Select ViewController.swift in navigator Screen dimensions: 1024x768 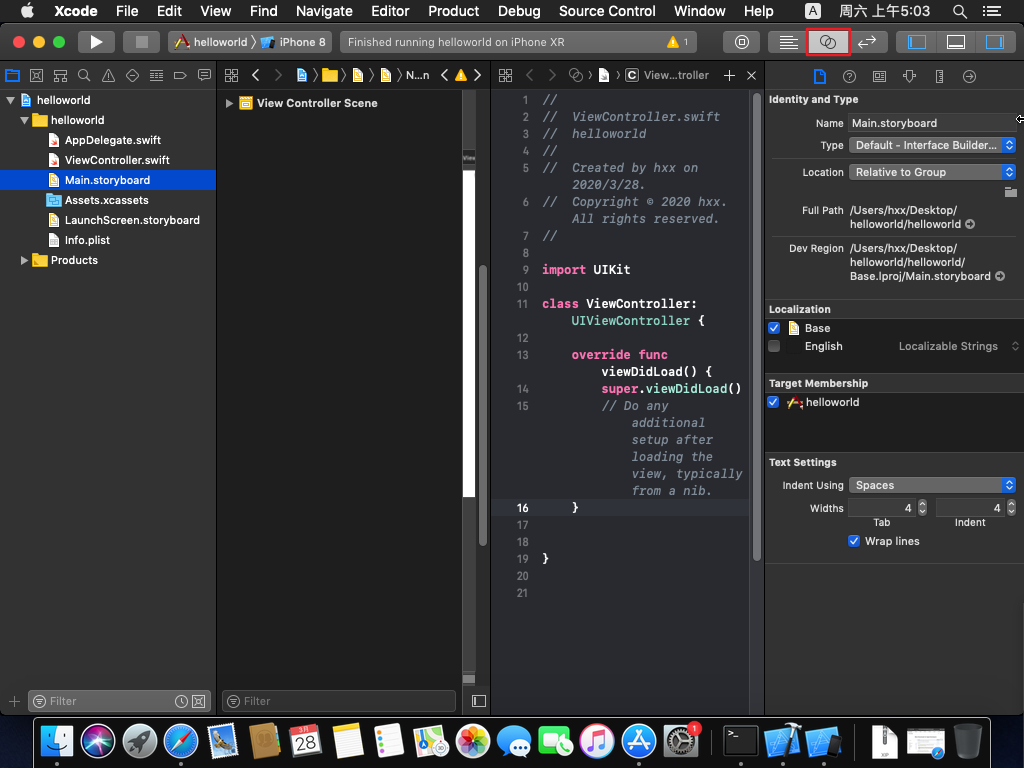108,160
